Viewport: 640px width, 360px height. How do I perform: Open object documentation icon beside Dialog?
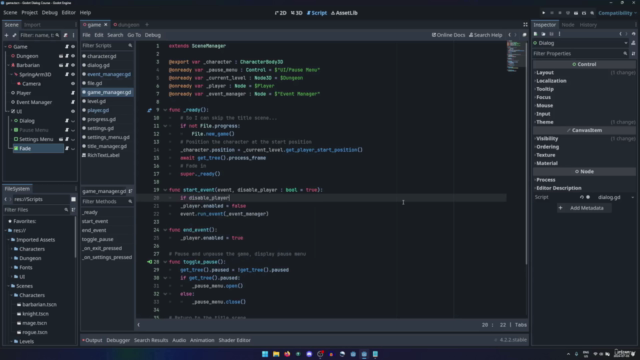tap(633, 43)
